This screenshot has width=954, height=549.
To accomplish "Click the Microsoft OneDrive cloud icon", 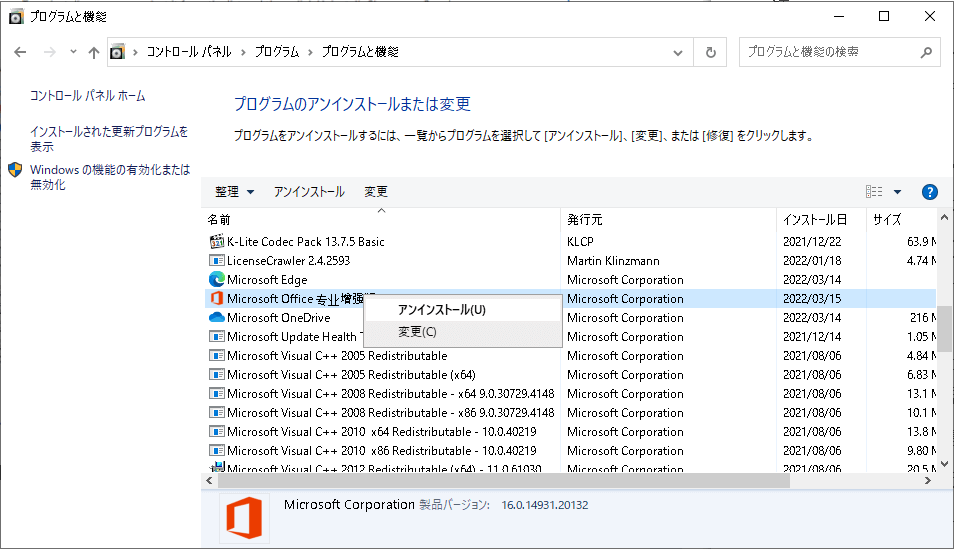I will pyautogui.click(x=217, y=318).
